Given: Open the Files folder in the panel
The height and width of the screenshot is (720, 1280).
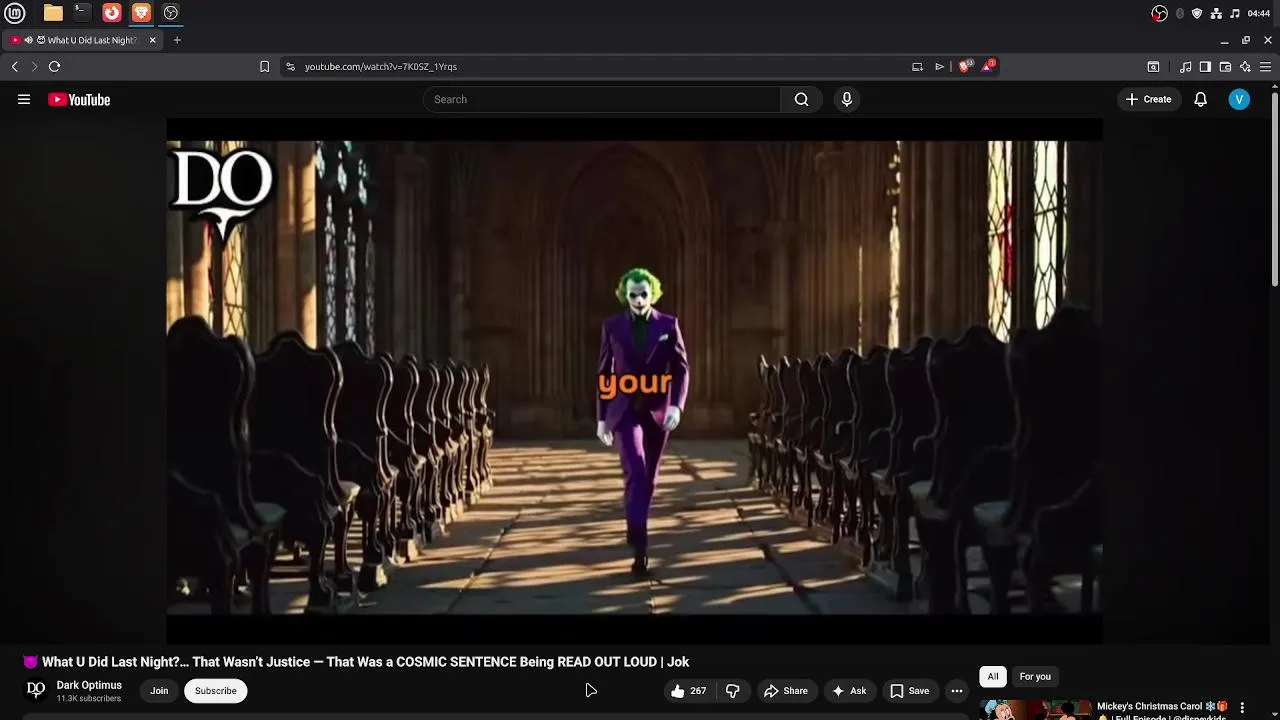Looking at the screenshot, I should (53, 13).
